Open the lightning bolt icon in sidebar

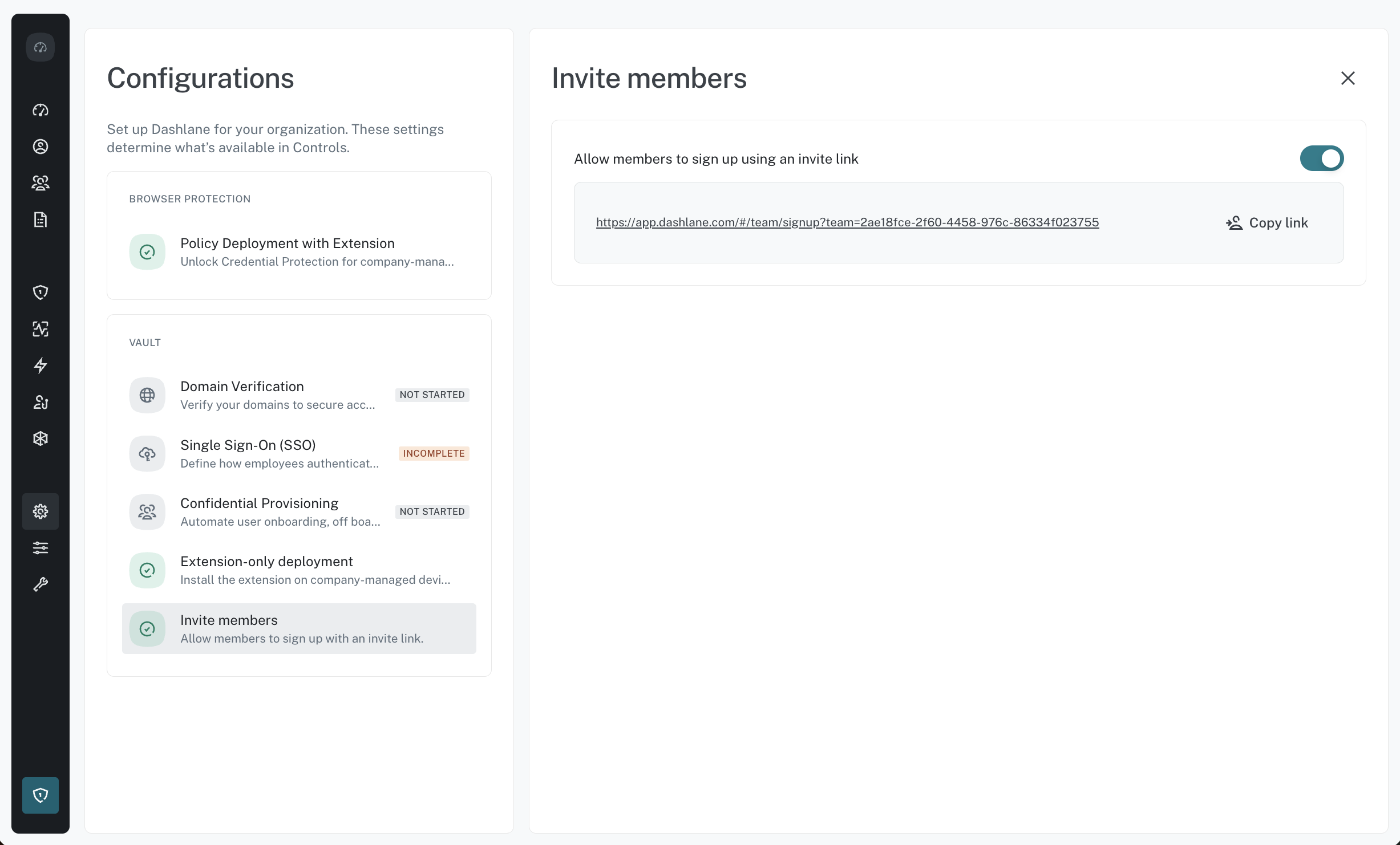(40, 365)
